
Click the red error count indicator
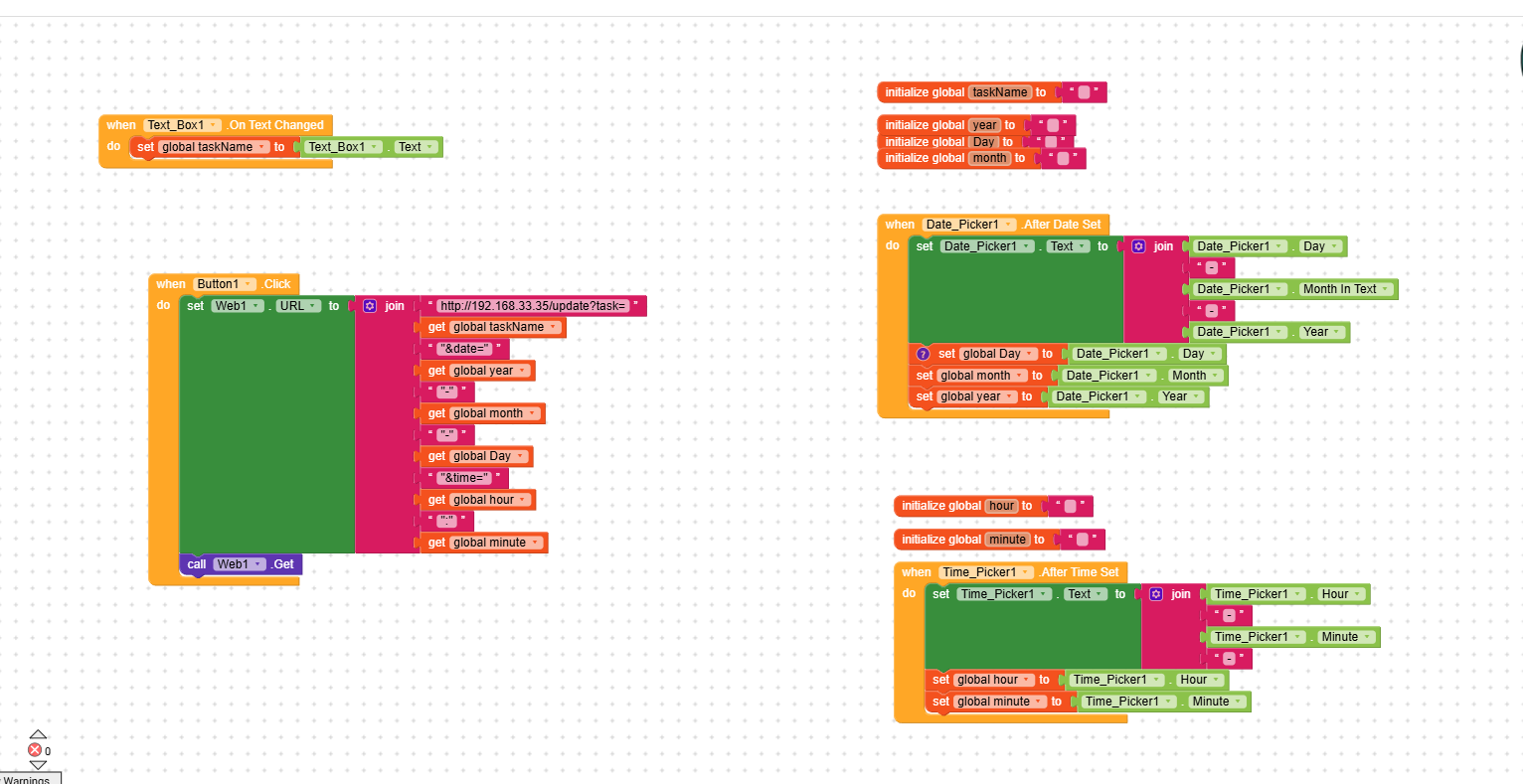pyautogui.click(x=37, y=749)
